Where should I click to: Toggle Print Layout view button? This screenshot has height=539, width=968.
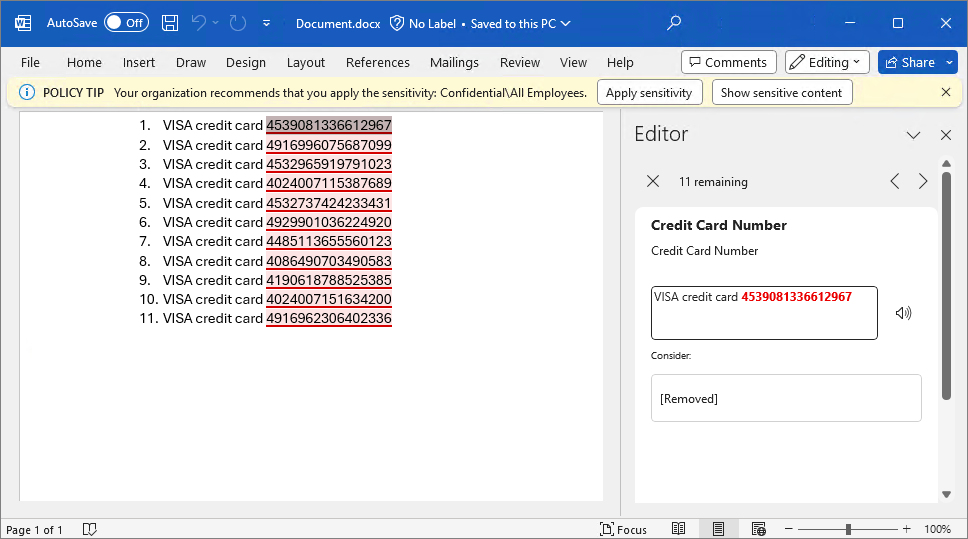(718, 529)
